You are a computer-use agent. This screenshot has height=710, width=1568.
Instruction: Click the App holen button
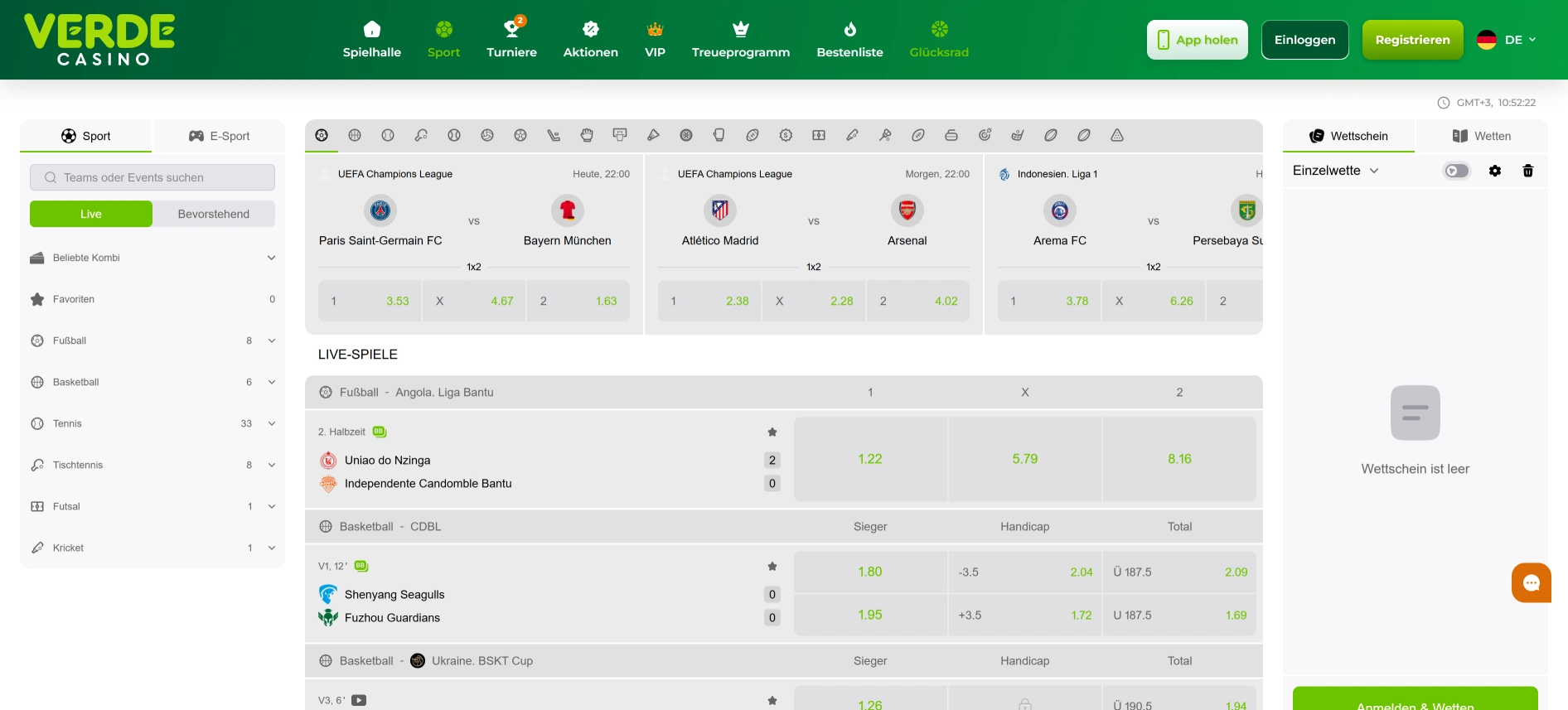[x=1198, y=40]
